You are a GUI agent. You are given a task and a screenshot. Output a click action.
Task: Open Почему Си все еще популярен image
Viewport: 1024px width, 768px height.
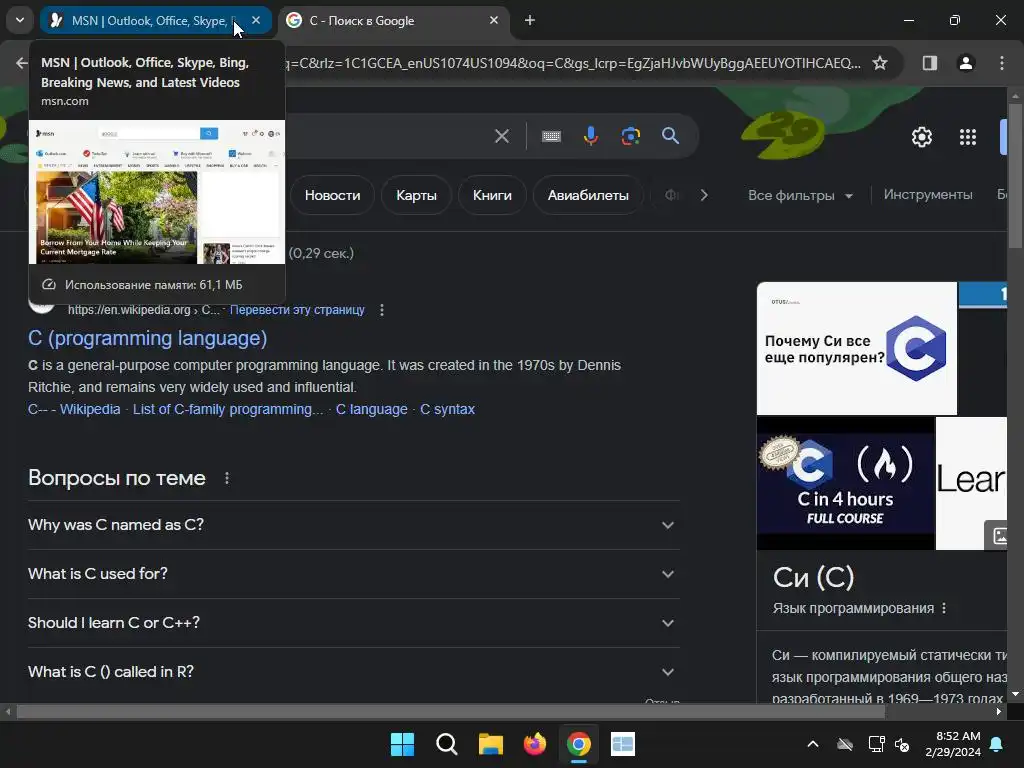tap(857, 348)
